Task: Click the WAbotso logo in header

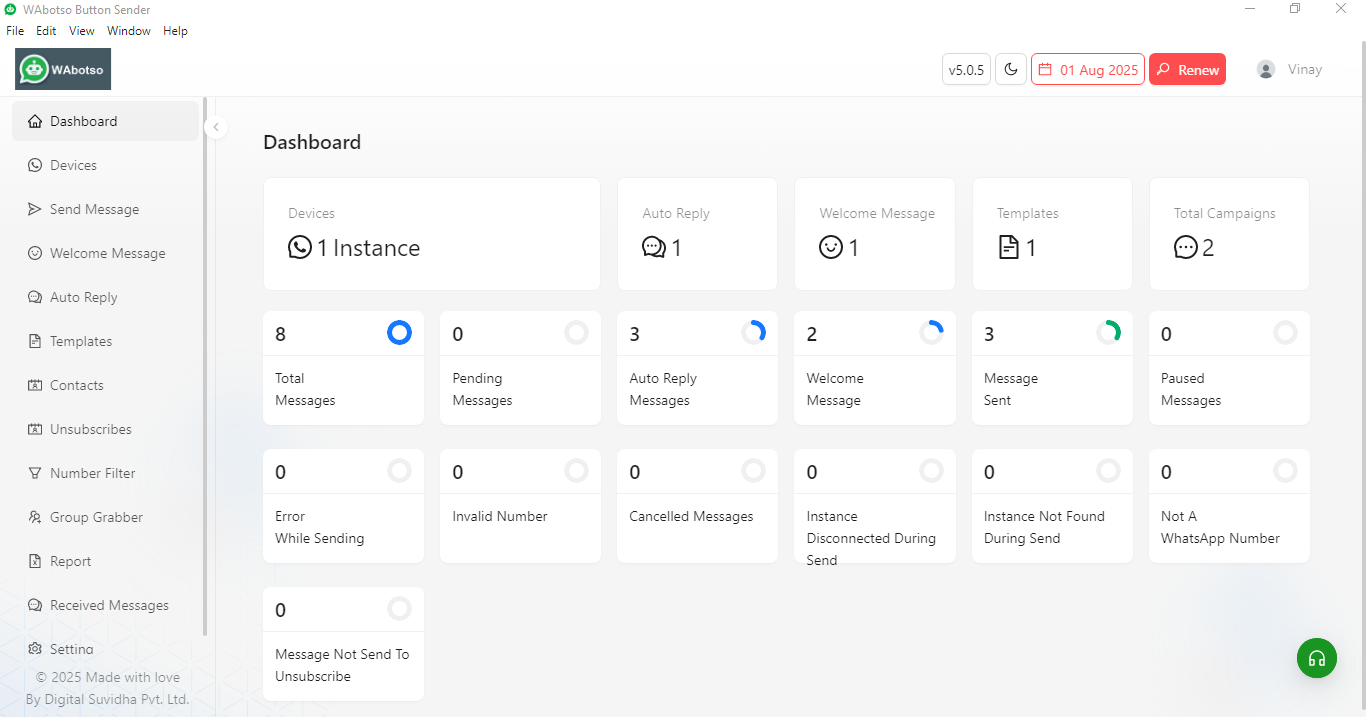Action: [x=63, y=69]
